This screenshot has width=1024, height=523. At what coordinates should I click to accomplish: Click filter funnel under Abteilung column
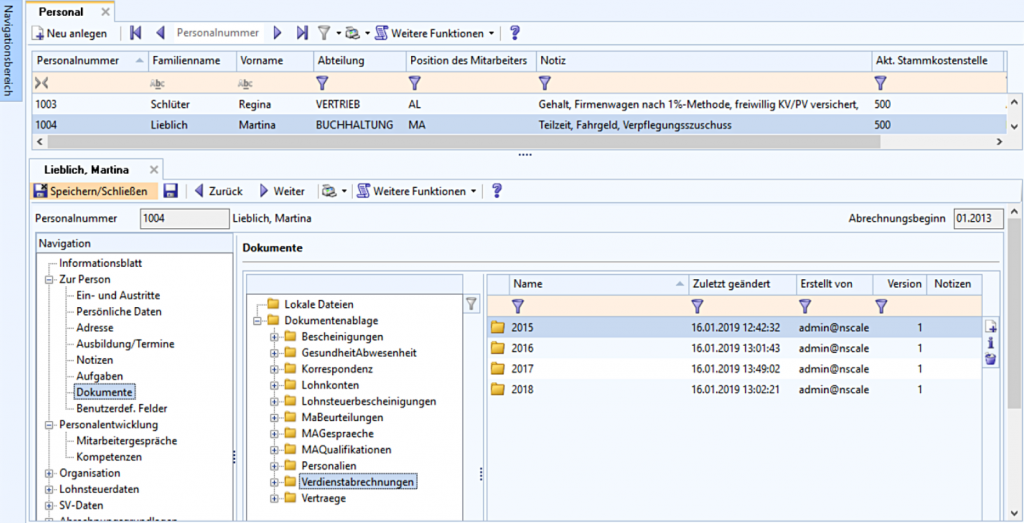coord(322,83)
